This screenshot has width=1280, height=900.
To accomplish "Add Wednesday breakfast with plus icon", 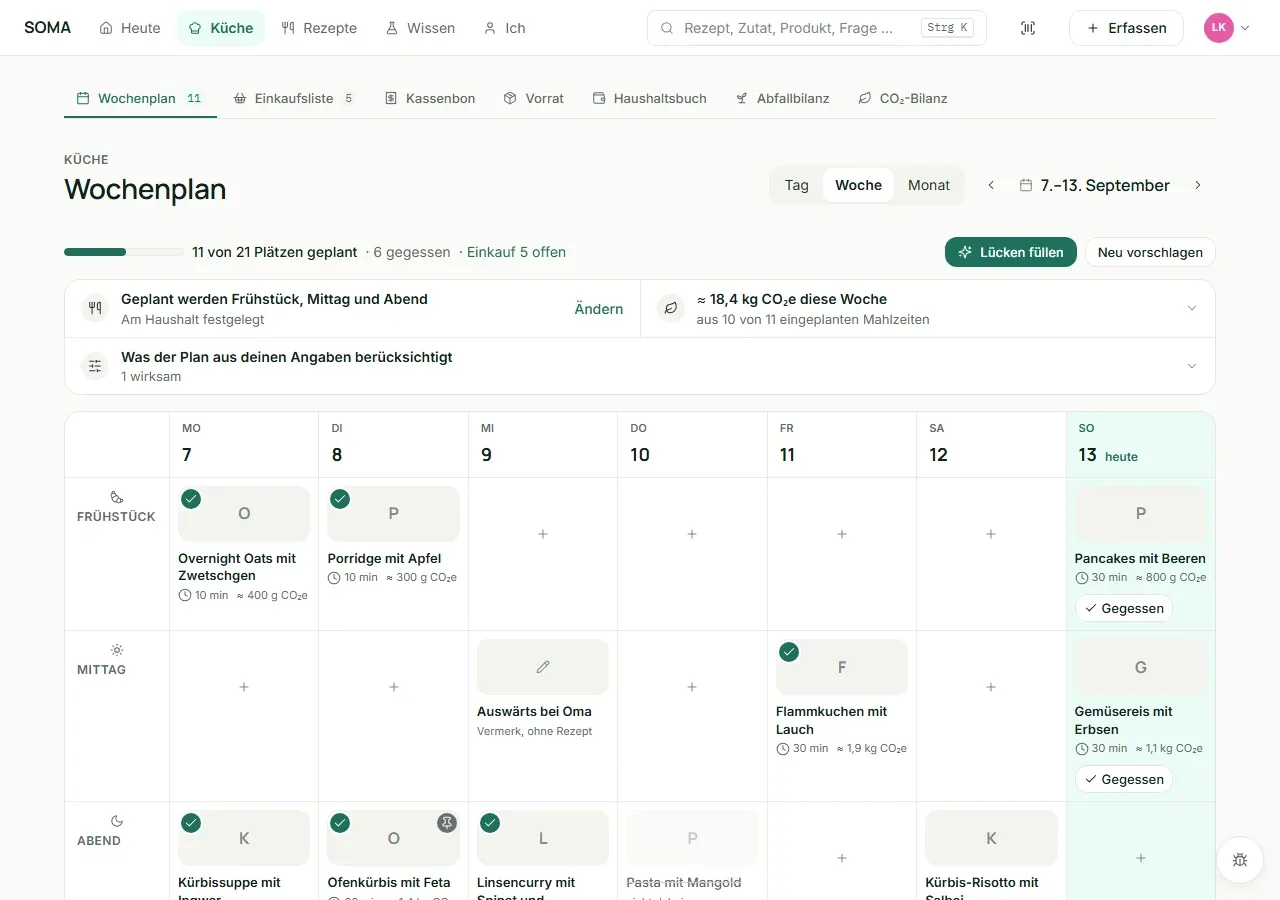I will point(543,534).
